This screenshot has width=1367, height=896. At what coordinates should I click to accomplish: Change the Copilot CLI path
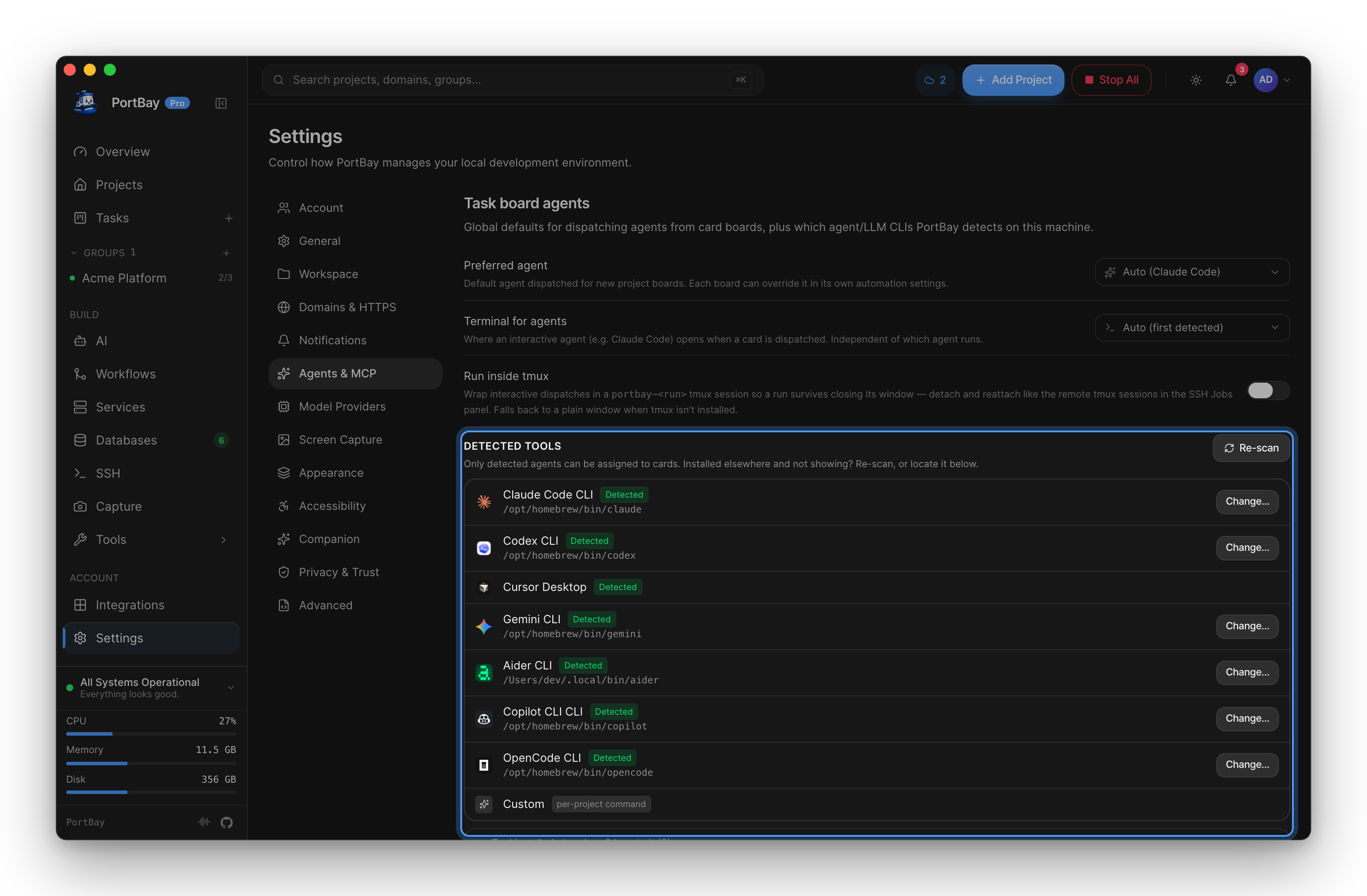point(1247,719)
